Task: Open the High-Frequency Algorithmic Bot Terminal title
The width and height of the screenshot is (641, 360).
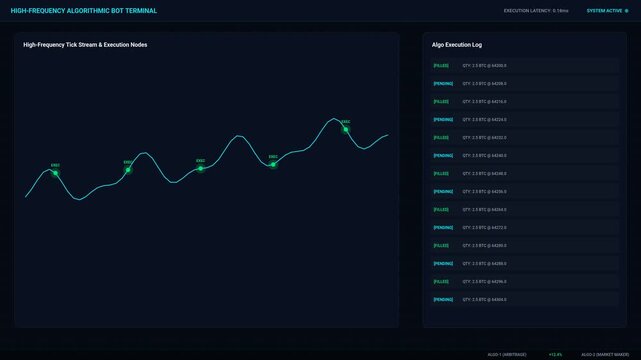Action: (84, 11)
